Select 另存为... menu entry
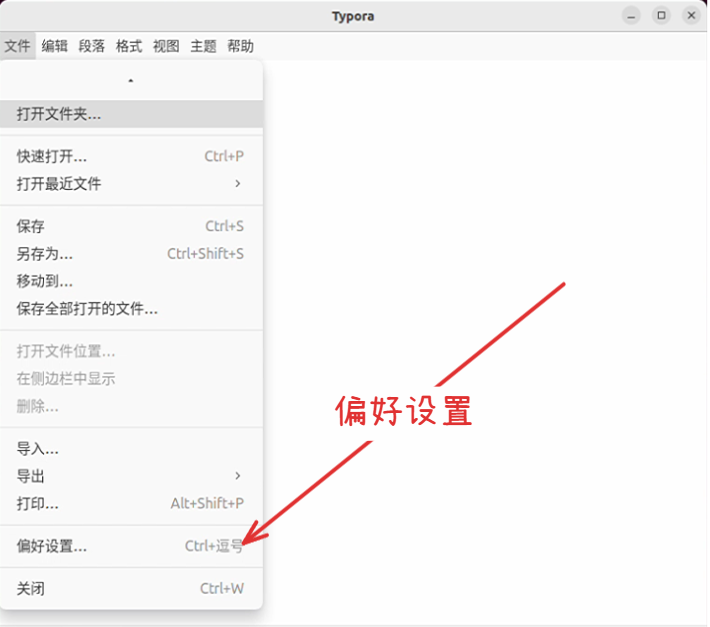This screenshot has width=710, height=627. click(131, 254)
